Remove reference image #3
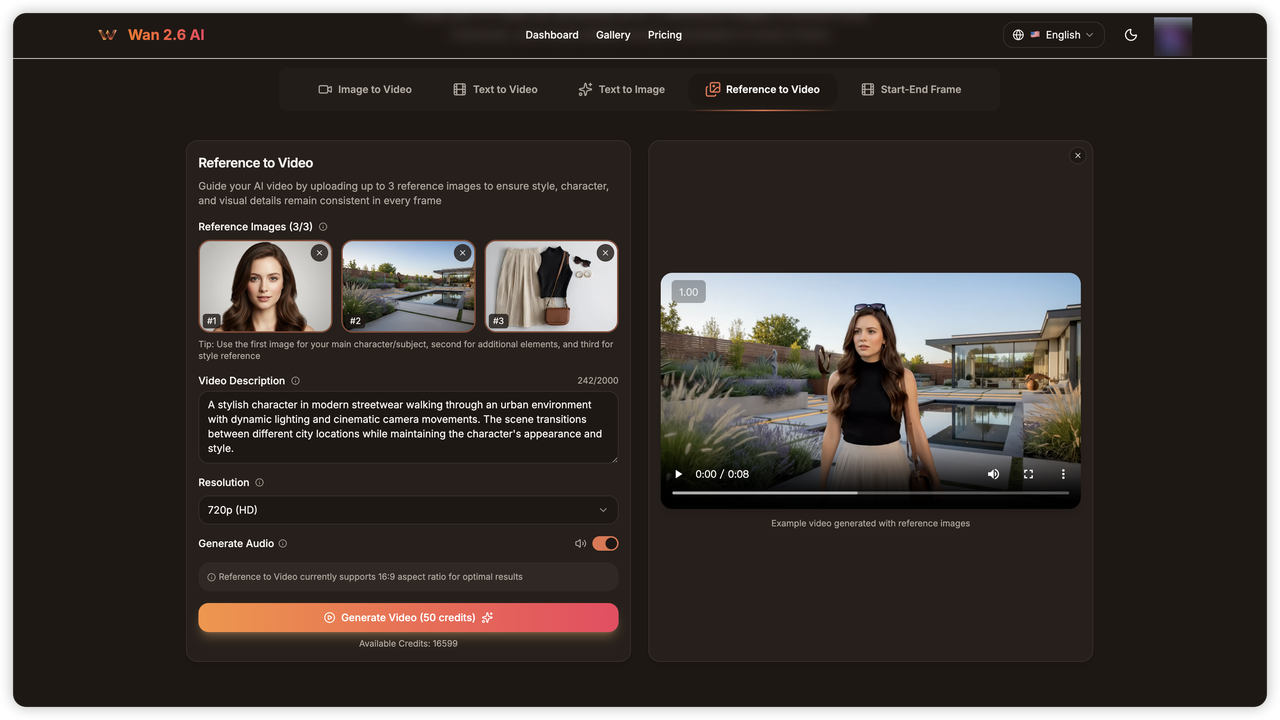 point(605,253)
